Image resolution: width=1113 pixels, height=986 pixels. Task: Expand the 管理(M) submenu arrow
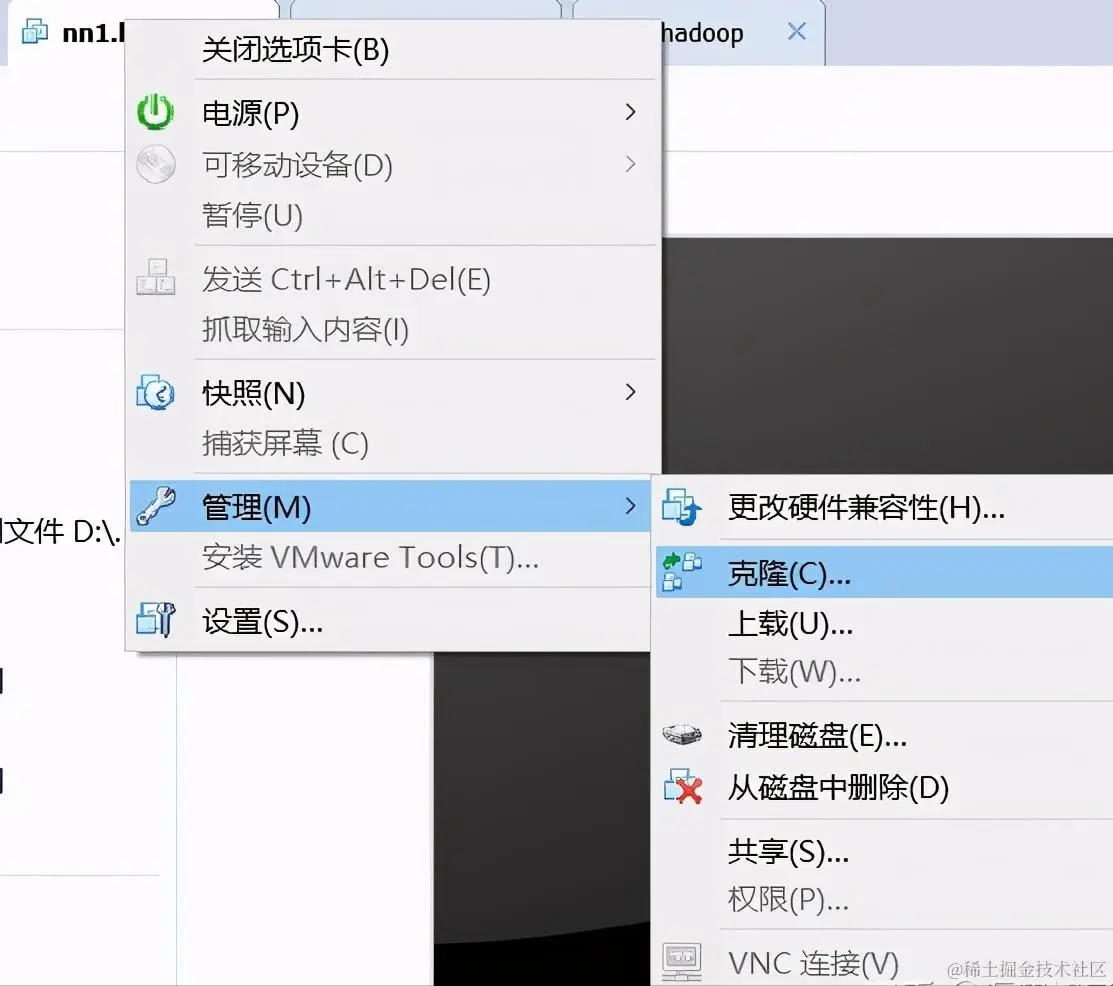(x=630, y=505)
